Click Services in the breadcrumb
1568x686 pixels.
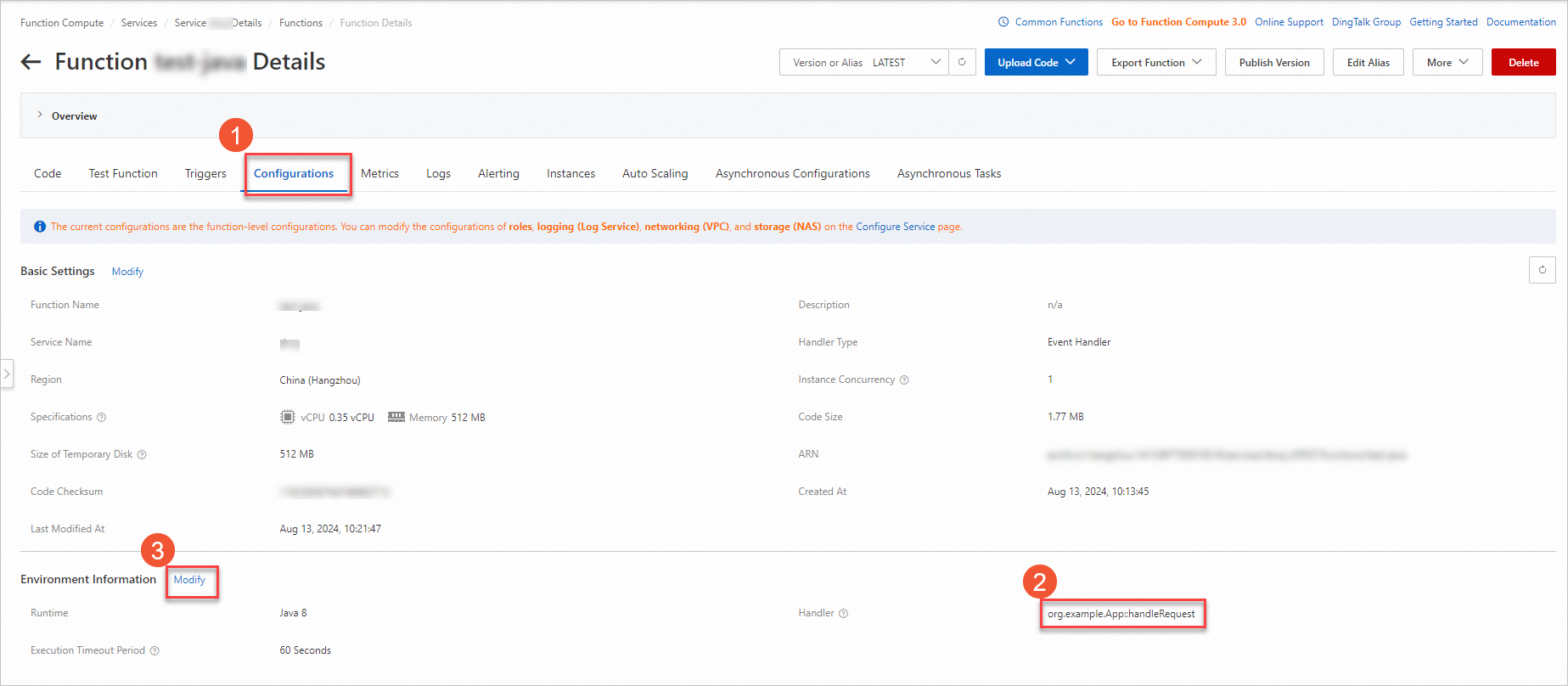(139, 23)
